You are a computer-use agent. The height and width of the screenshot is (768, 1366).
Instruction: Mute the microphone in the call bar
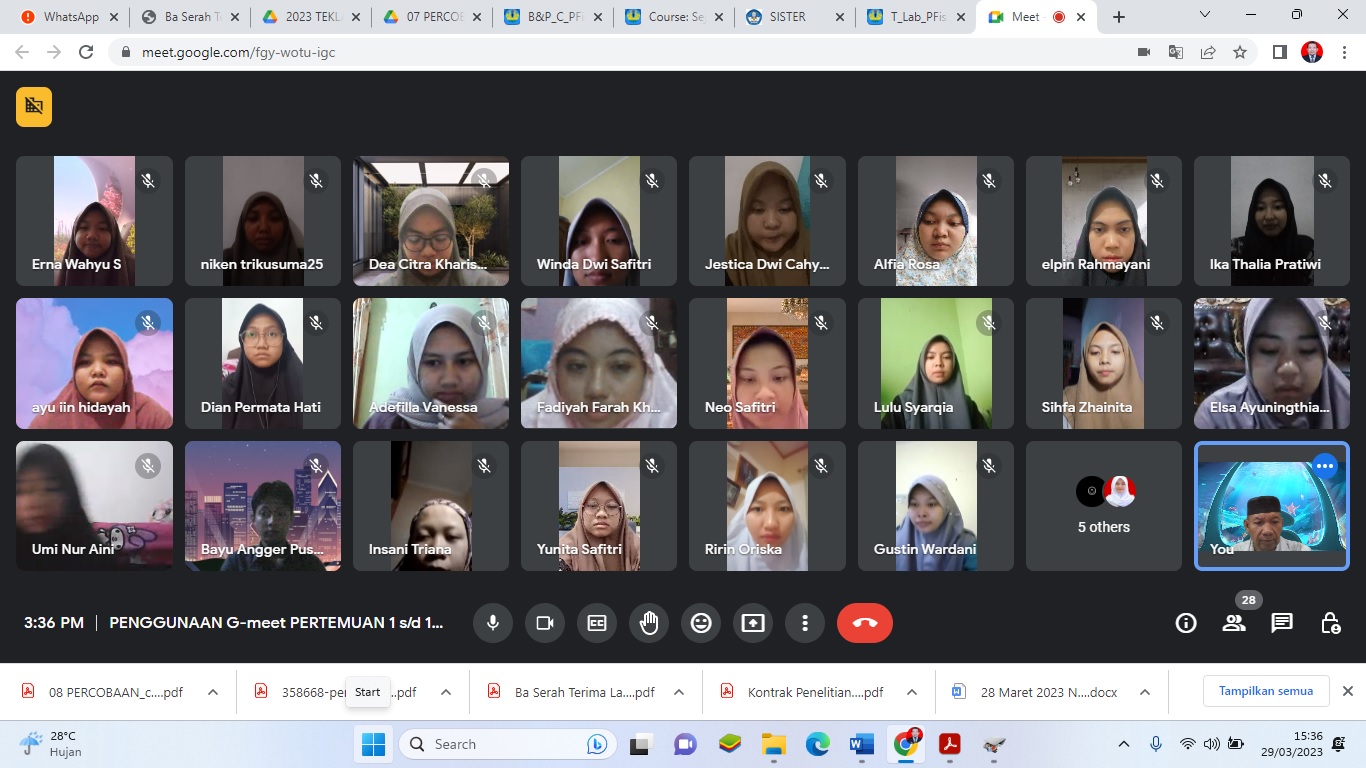(493, 623)
